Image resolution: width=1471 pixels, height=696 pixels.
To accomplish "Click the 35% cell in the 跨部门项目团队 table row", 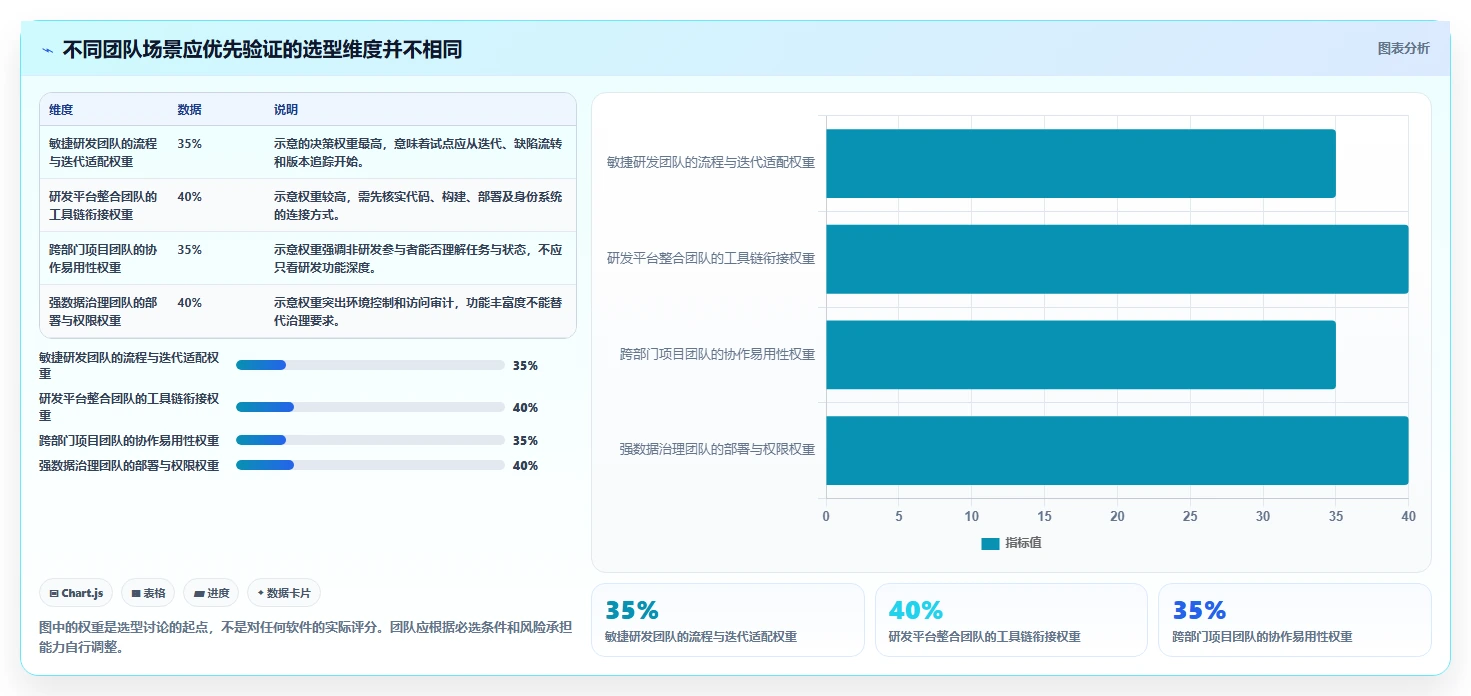I will (x=189, y=250).
